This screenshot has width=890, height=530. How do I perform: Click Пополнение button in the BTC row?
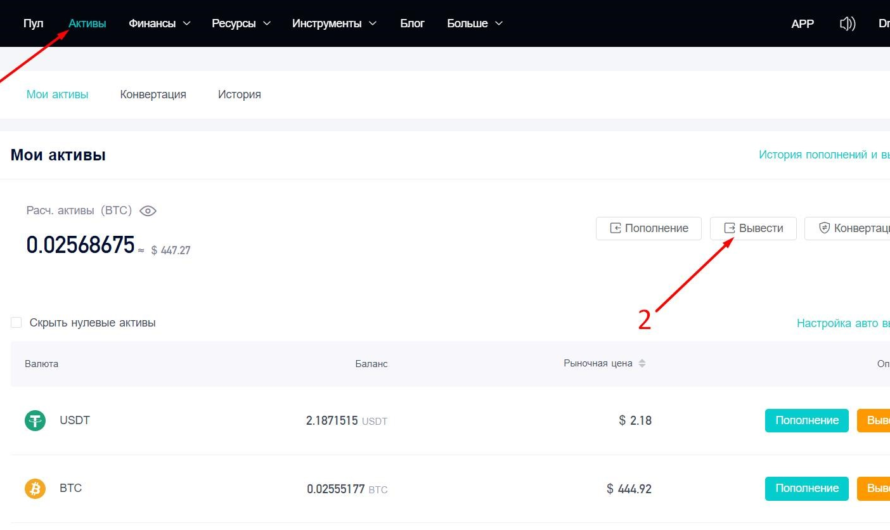(x=807, y=489)
